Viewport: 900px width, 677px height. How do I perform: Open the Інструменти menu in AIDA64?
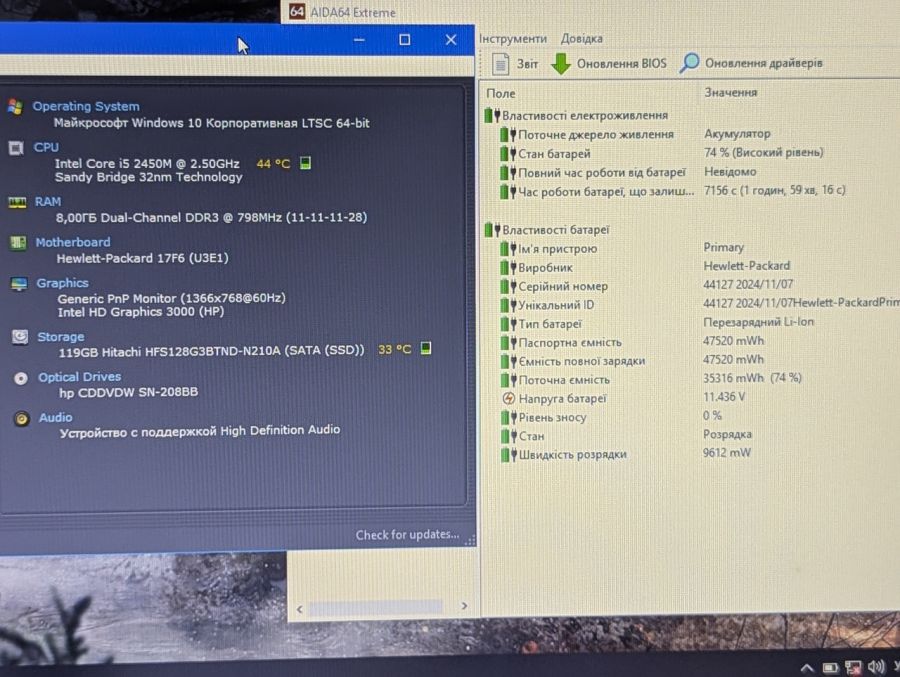pyautogui.click(x=513, y=38)
